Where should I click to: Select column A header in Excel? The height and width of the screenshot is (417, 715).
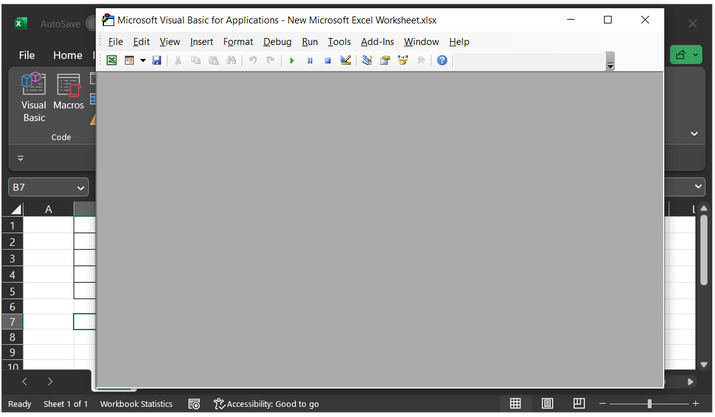click(48, 209)
